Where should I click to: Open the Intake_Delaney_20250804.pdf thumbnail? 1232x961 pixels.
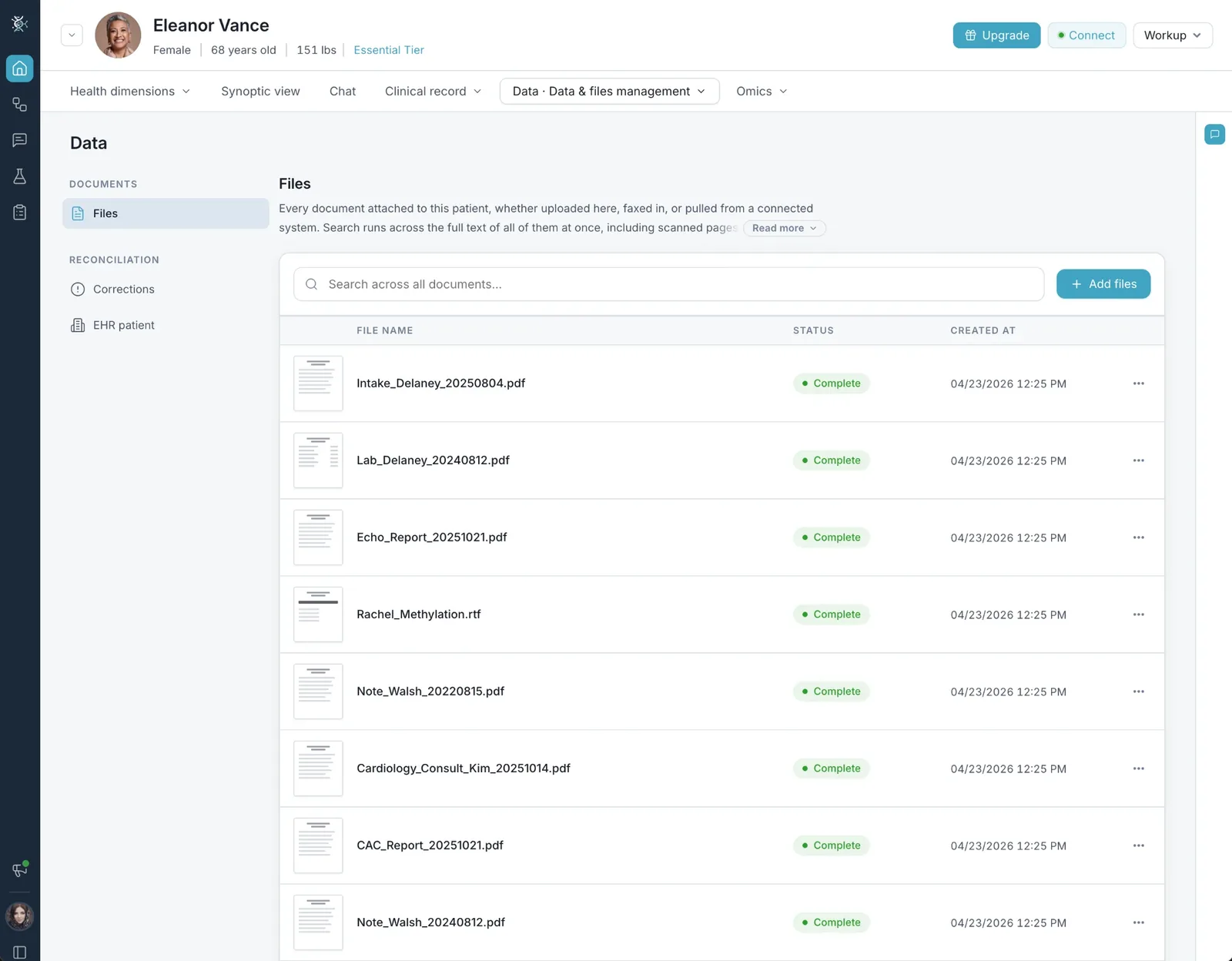pyautogui.click(x=318, y=383)
